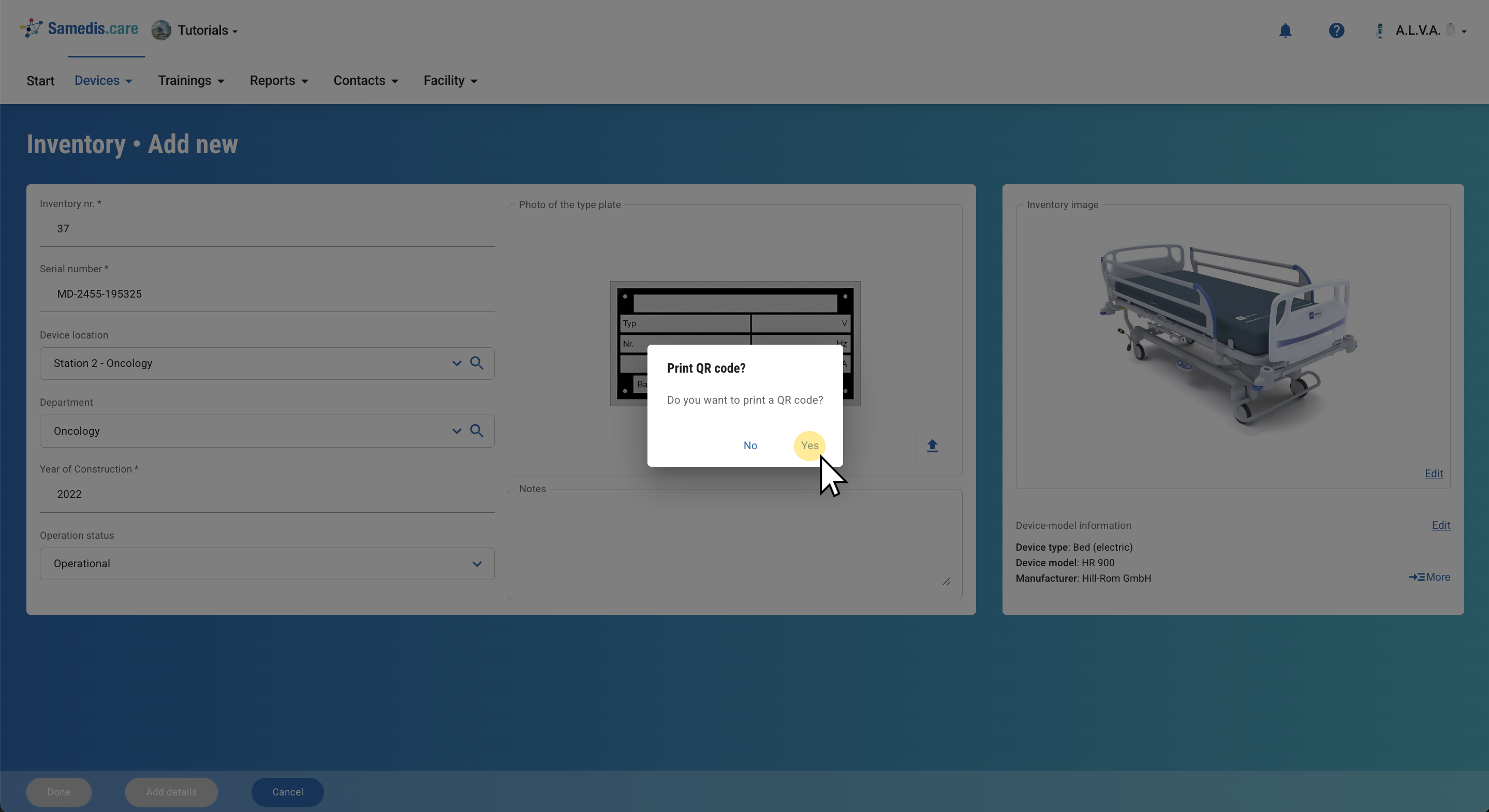Open the Reports menu
Viewport: 1489px width, 812px height.
pos(278,80)
